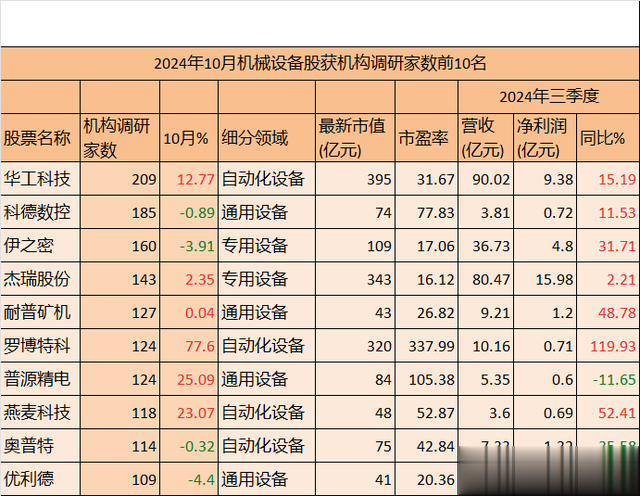The width and height of the screenshot is (640, 496).
Task: Select the 2024年三季度 header cell
Action: (549, 97)
